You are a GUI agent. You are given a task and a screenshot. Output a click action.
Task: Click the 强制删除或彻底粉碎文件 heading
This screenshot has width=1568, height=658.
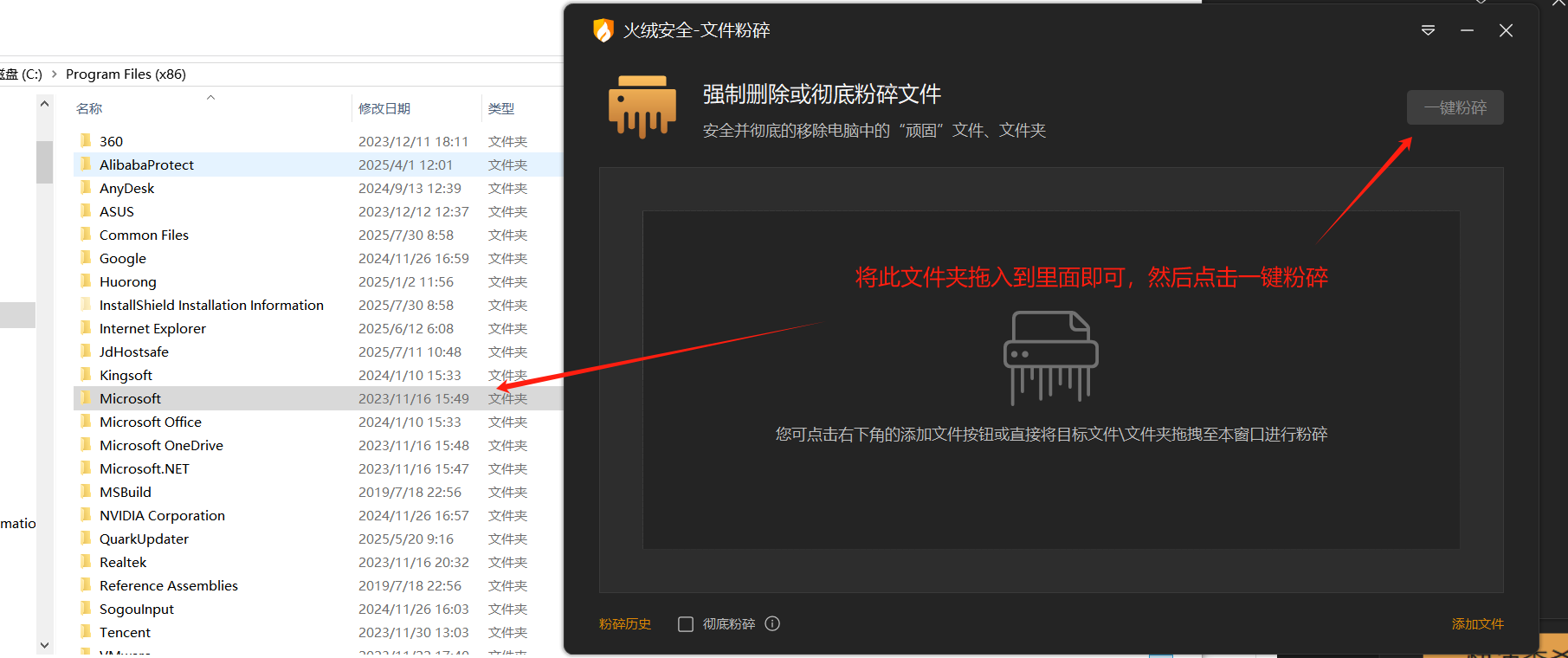coord(822,94)
